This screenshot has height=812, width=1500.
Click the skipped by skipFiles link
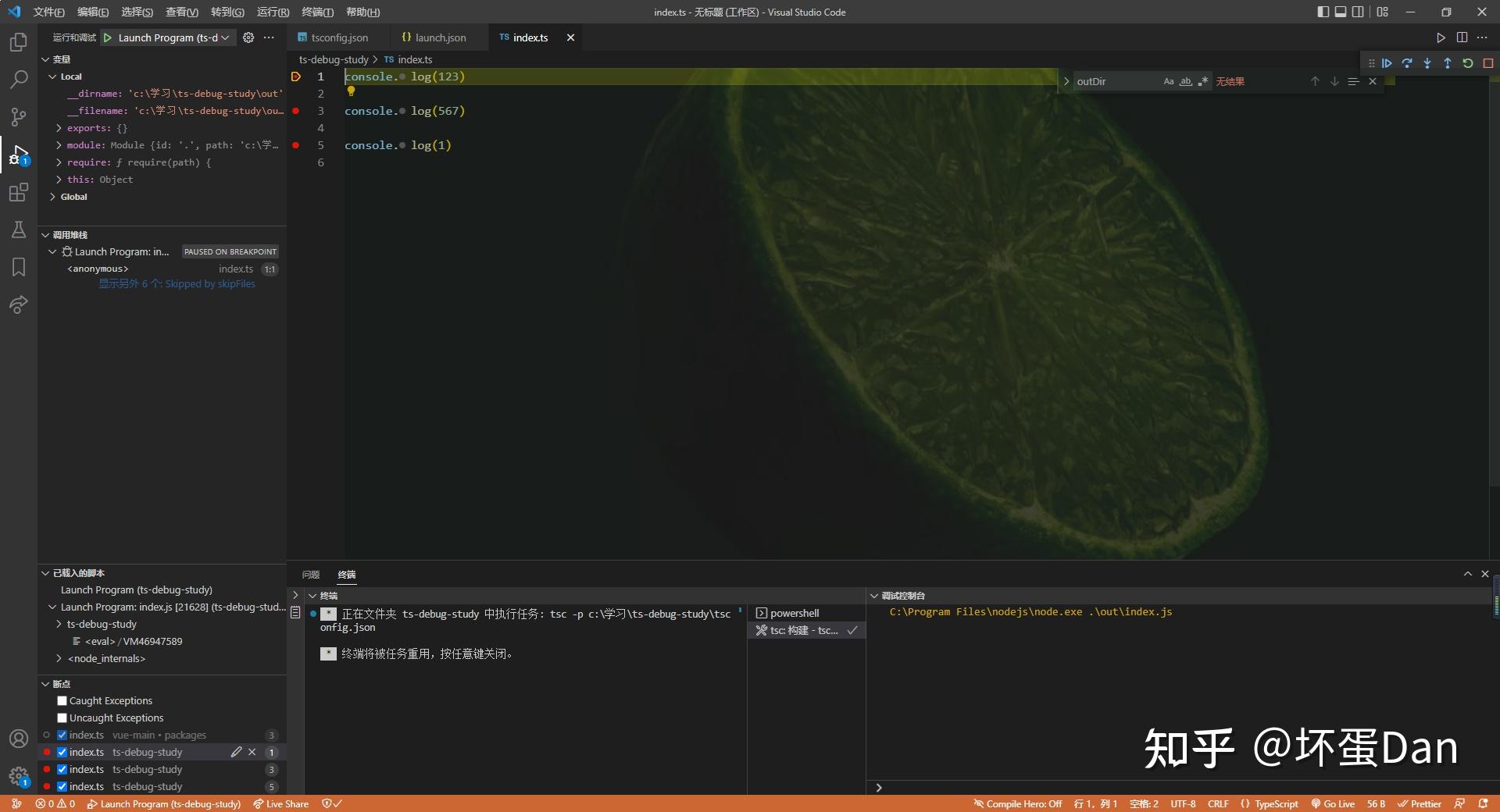pos(177,284)
